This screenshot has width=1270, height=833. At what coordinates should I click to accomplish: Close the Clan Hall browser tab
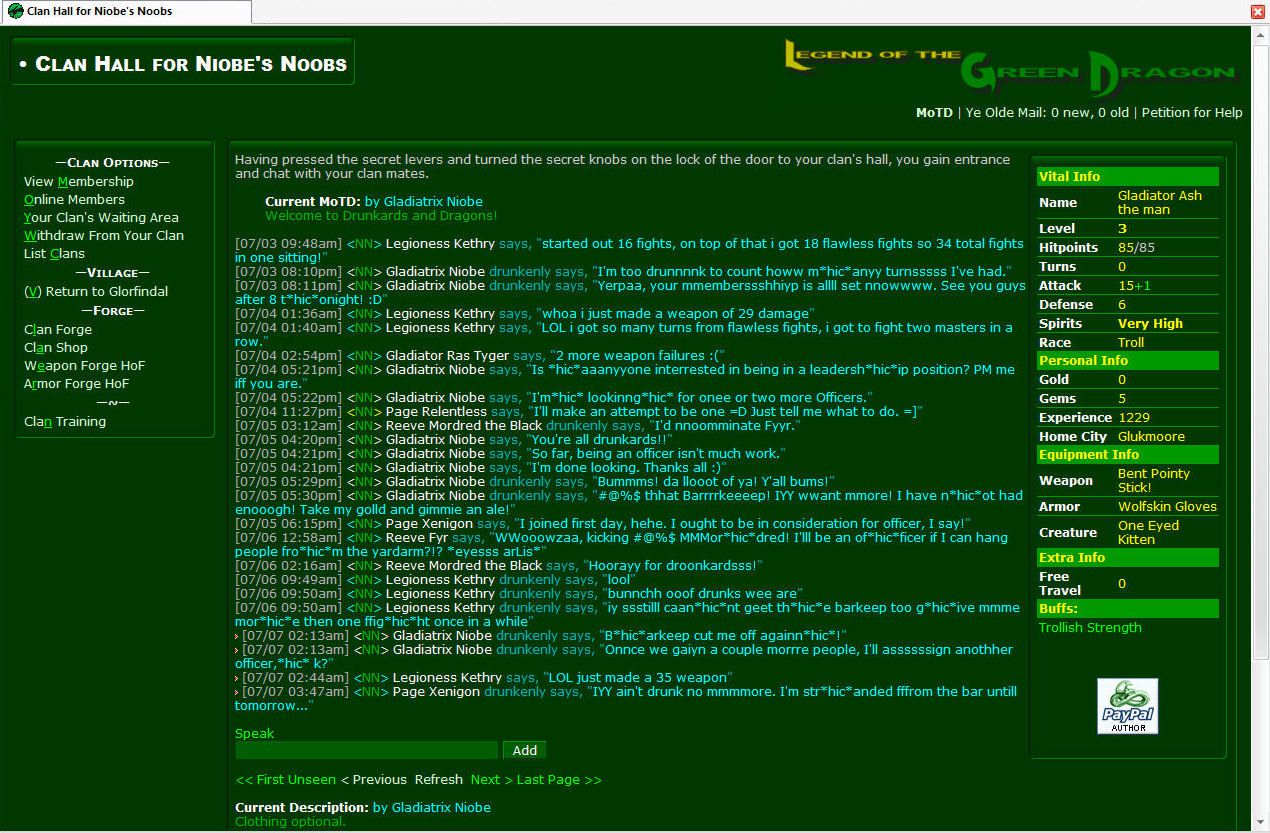point(1258,11)
